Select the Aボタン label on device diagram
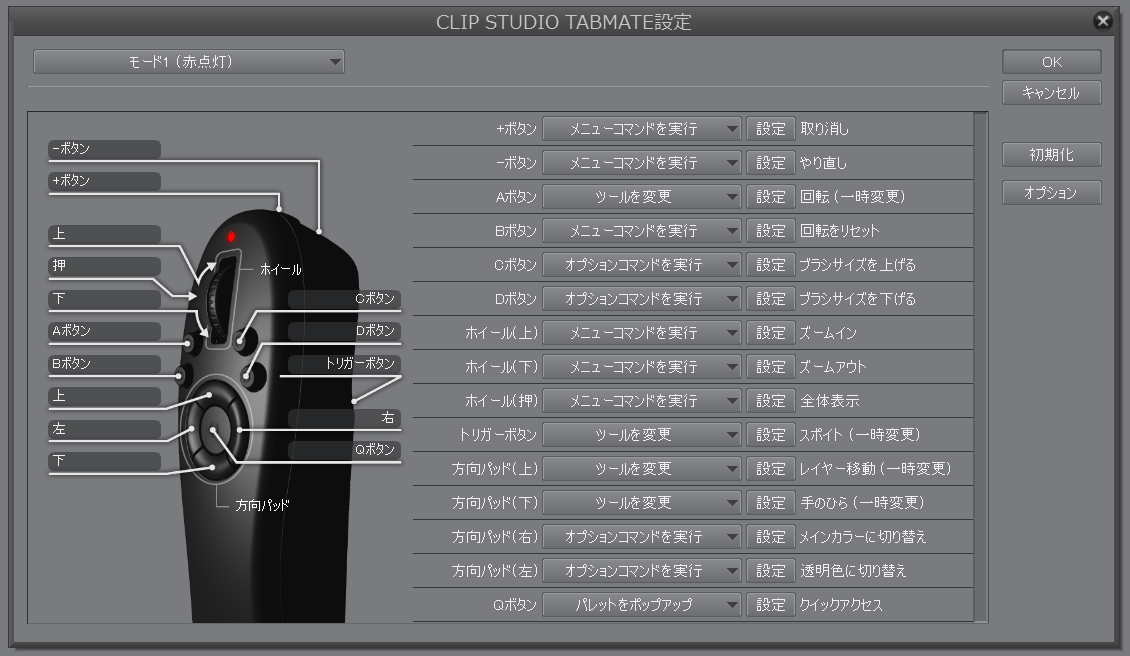The height and width of the screenshot is (656, 1130). [104, 331]
